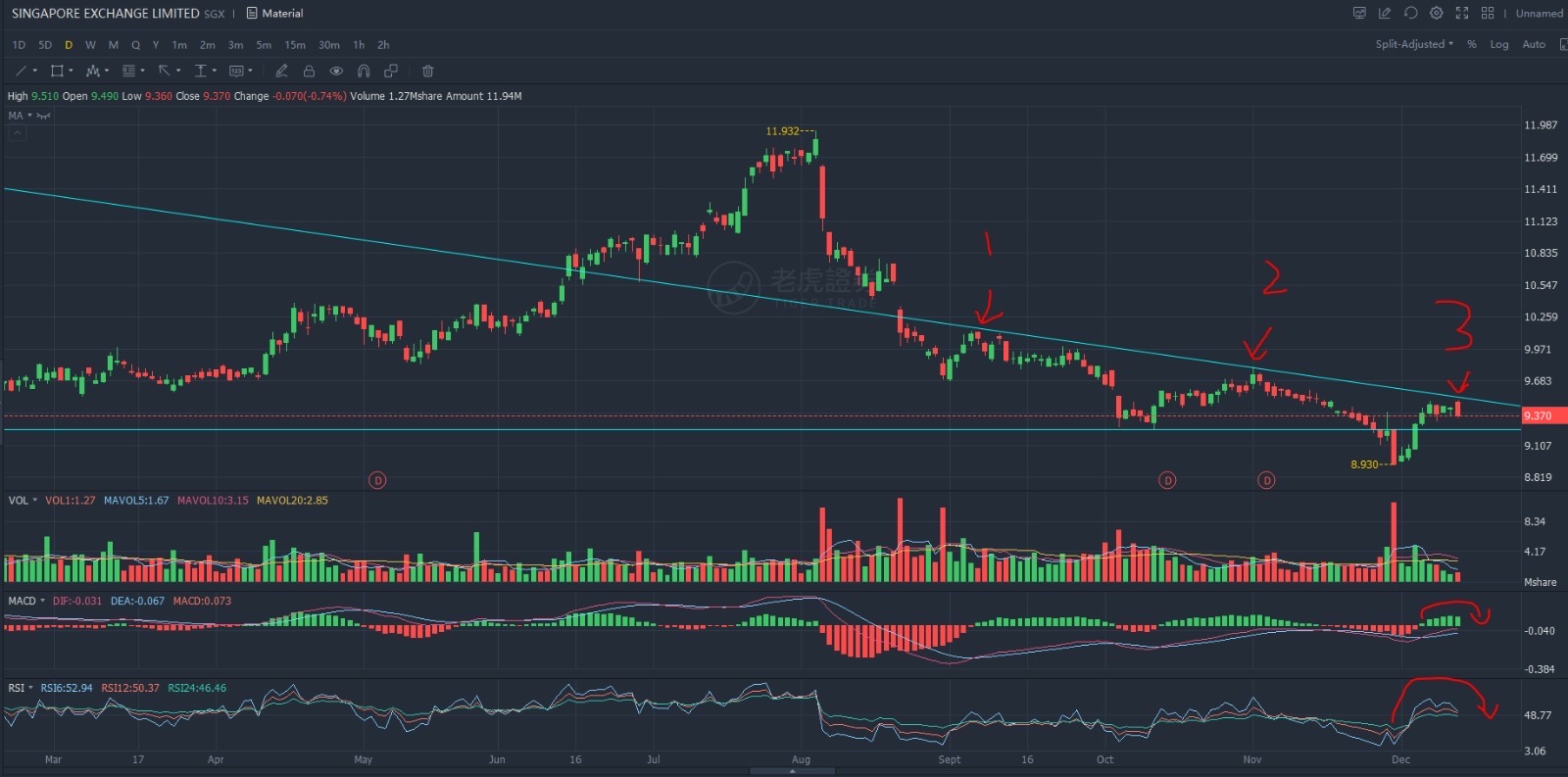1568x777 pixels.
Task: Select the arrow annotation tool
Action: (165, 71)
